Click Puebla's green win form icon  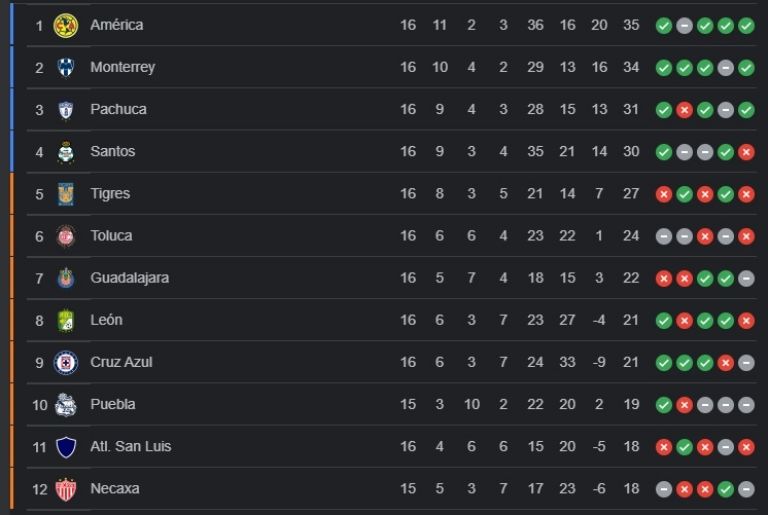(664, 405)
